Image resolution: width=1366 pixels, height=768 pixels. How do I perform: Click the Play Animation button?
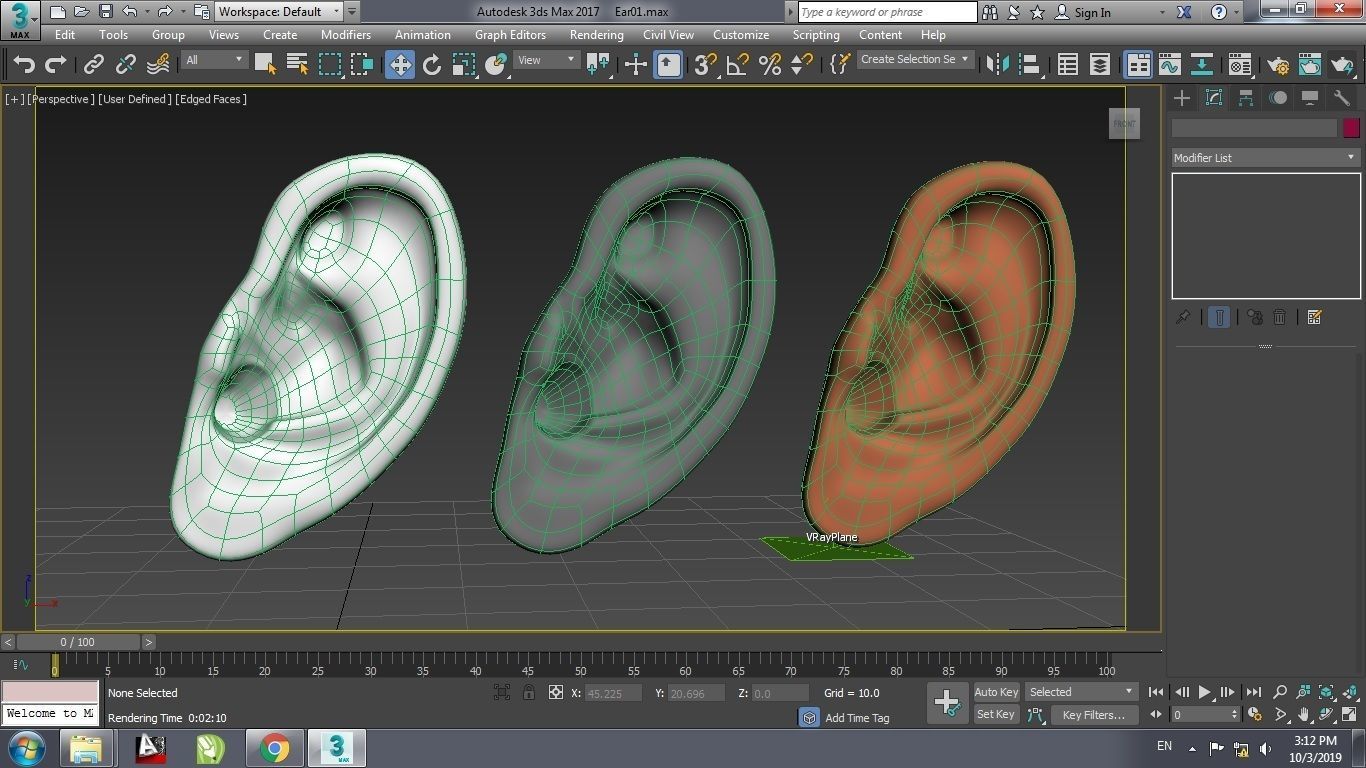tap(1205, 692)
